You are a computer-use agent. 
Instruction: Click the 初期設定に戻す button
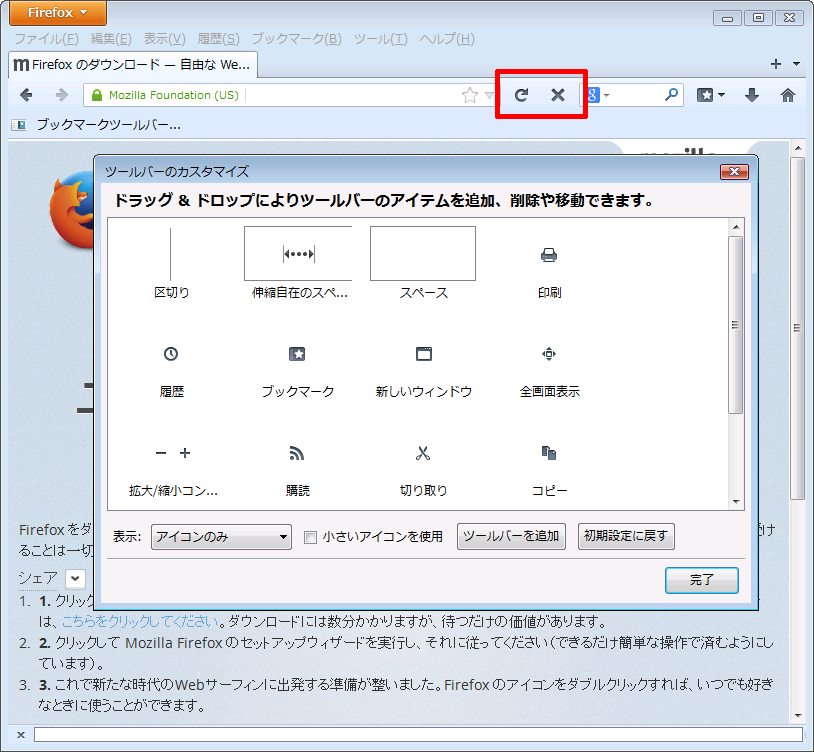(626, 536)
